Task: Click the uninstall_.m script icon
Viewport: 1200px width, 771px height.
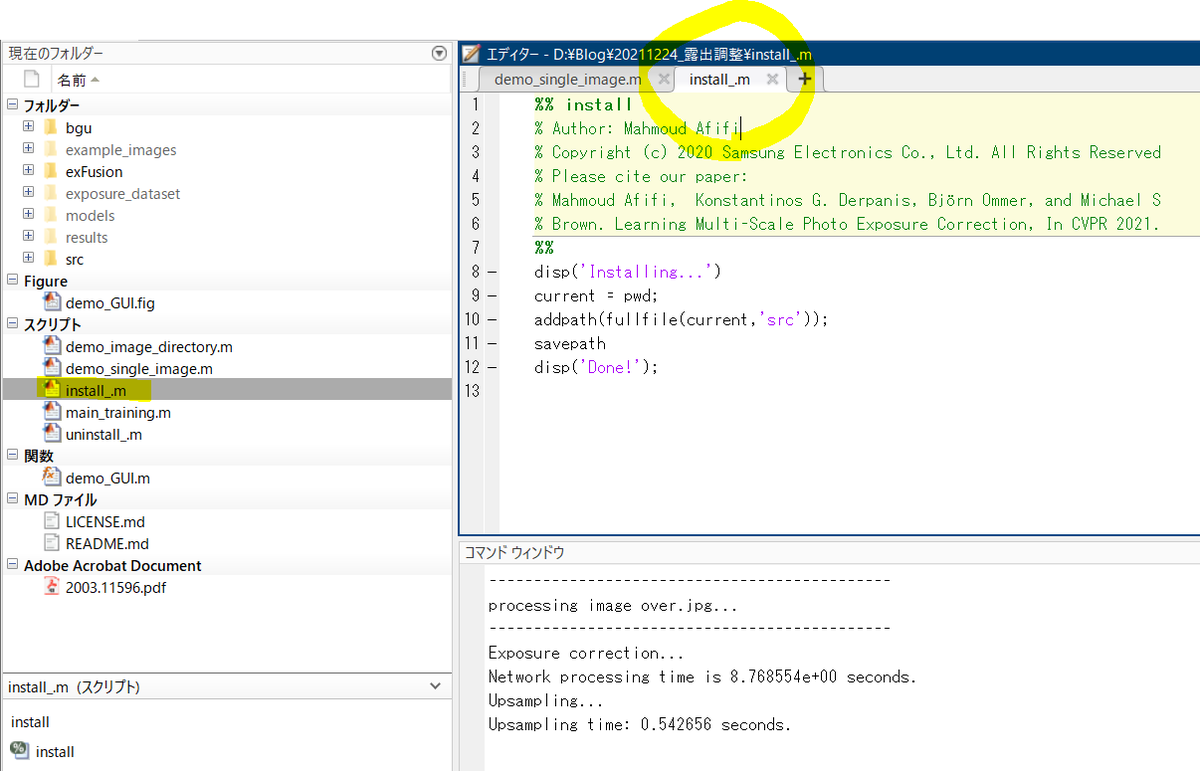Action: pyautogui.click(x=52, y=434)
